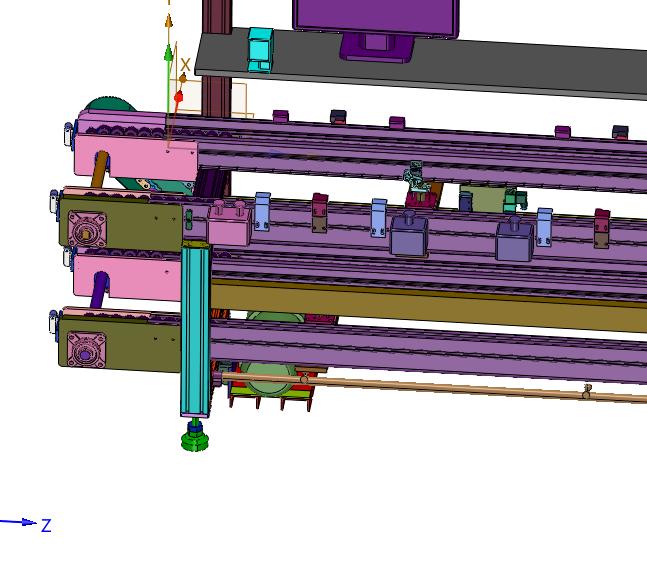Select the right blue-purple stopper box
Viewport: 647px width, 580px height.
(x=515, y=240)
